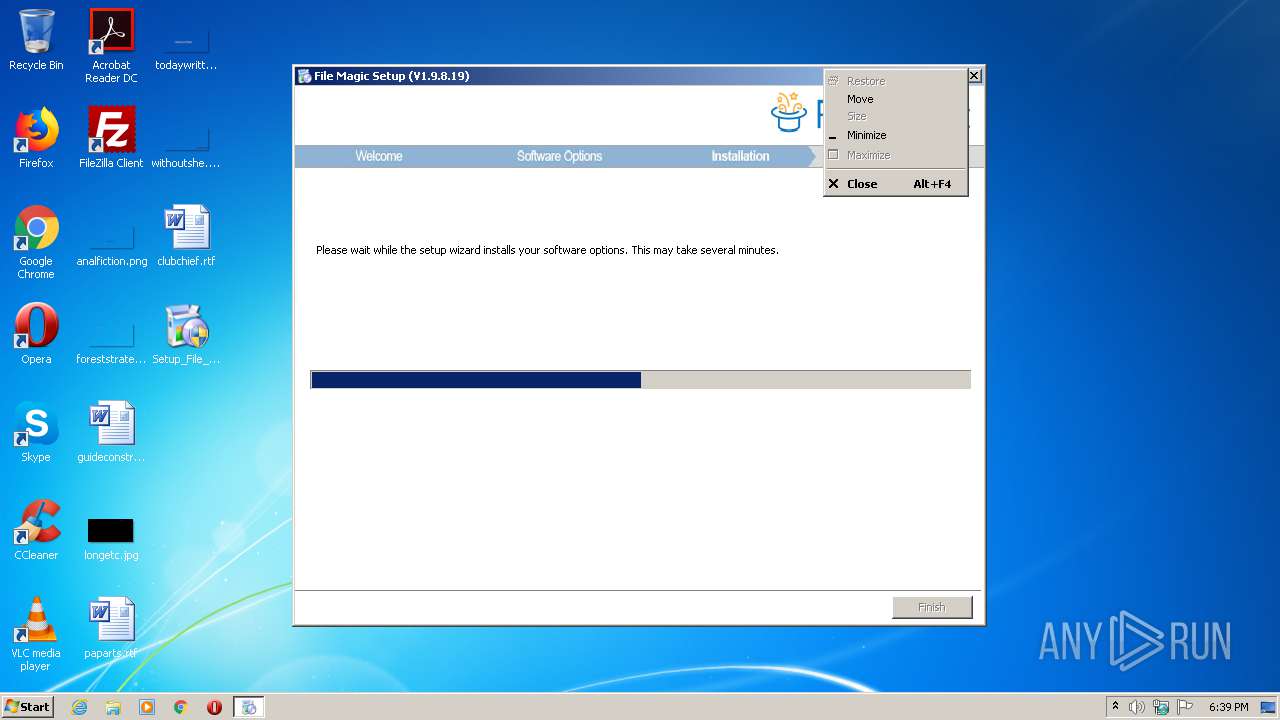Launch FileZilla Client shortcut
Screen dimensions: 1280x720
pos(111,138)
